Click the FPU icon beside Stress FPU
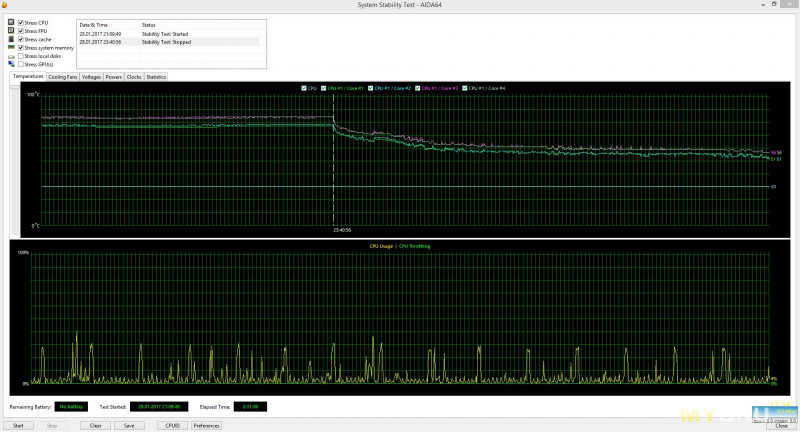Screen dimensions: 800x432 (x=11, y=31)
